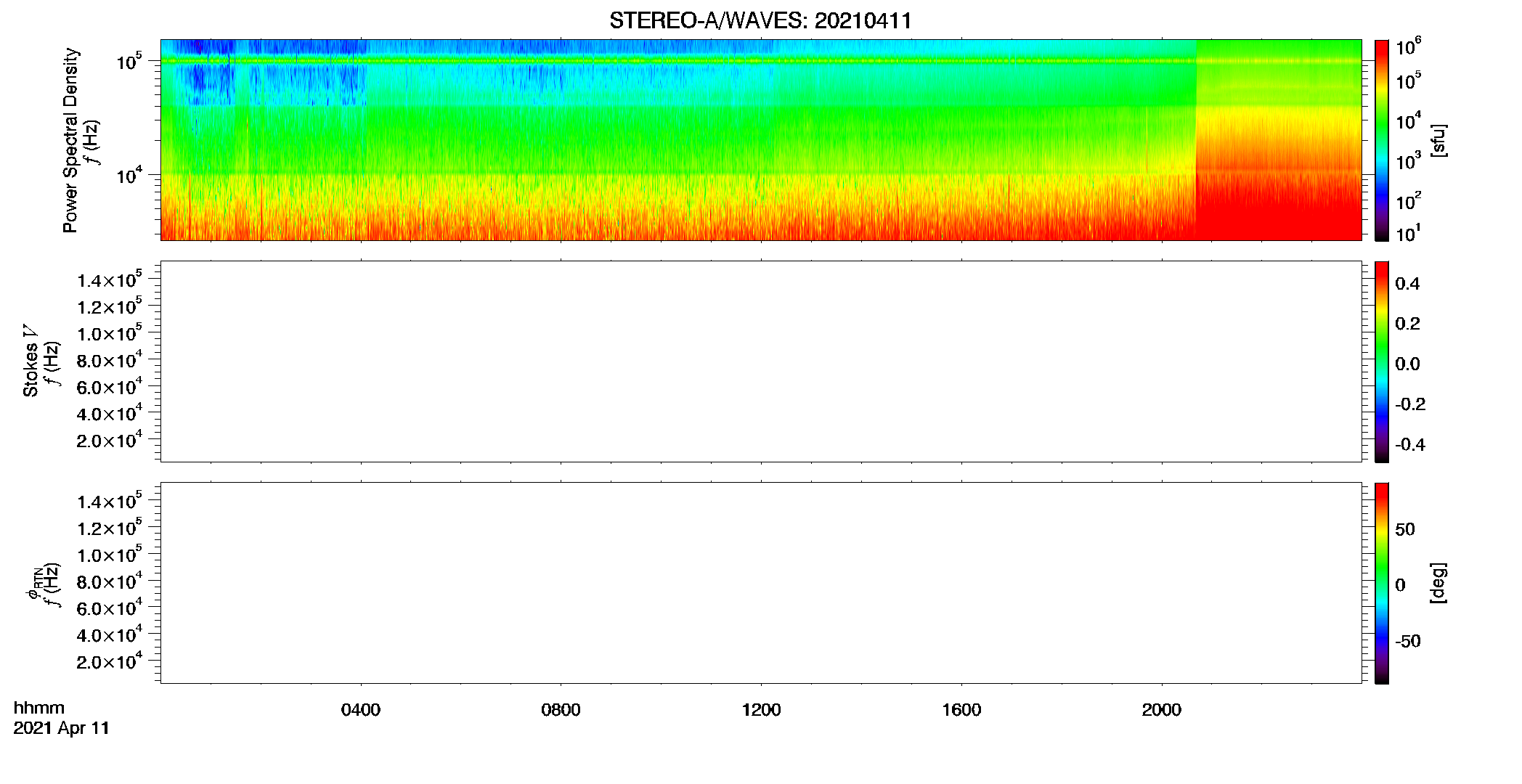Click the plot title STEREO-A/WAVES: 20210411
The height and width of the screenshot is (784, 1522).
pyautogui.click(x=760, y=21)
